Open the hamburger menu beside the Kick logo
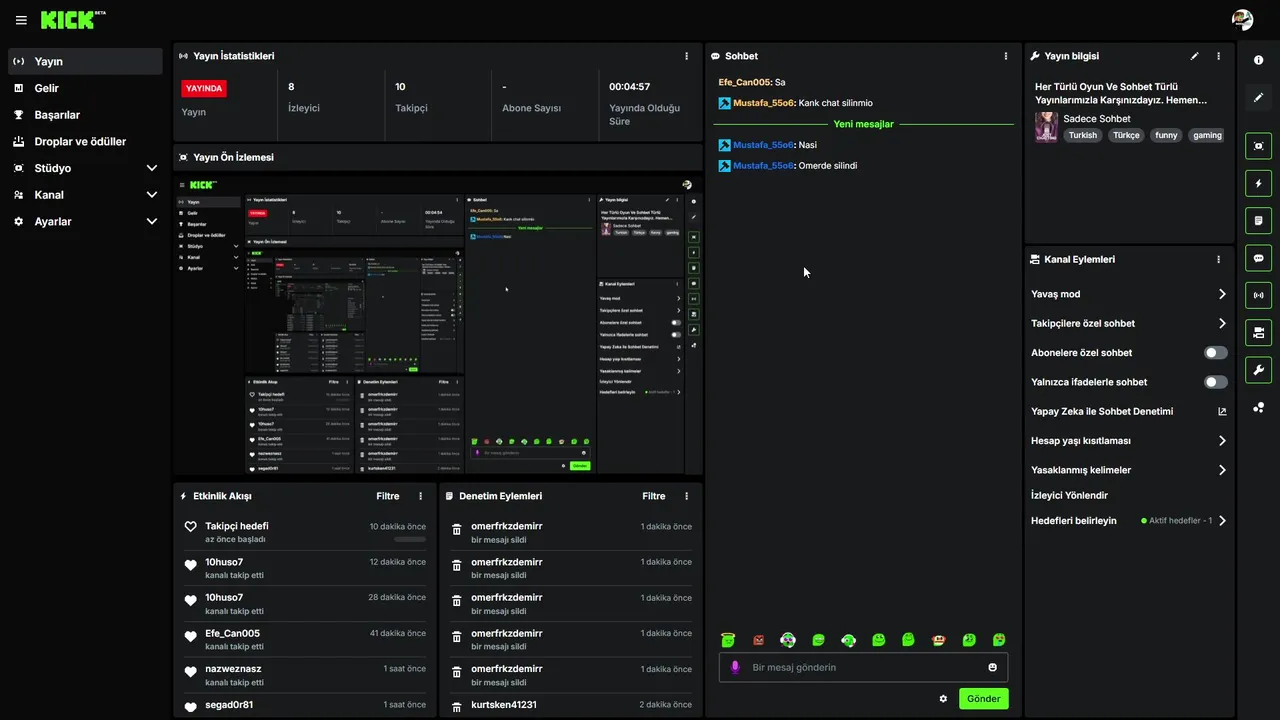Viewport: 1280px width, 720px height. (21, 20)
